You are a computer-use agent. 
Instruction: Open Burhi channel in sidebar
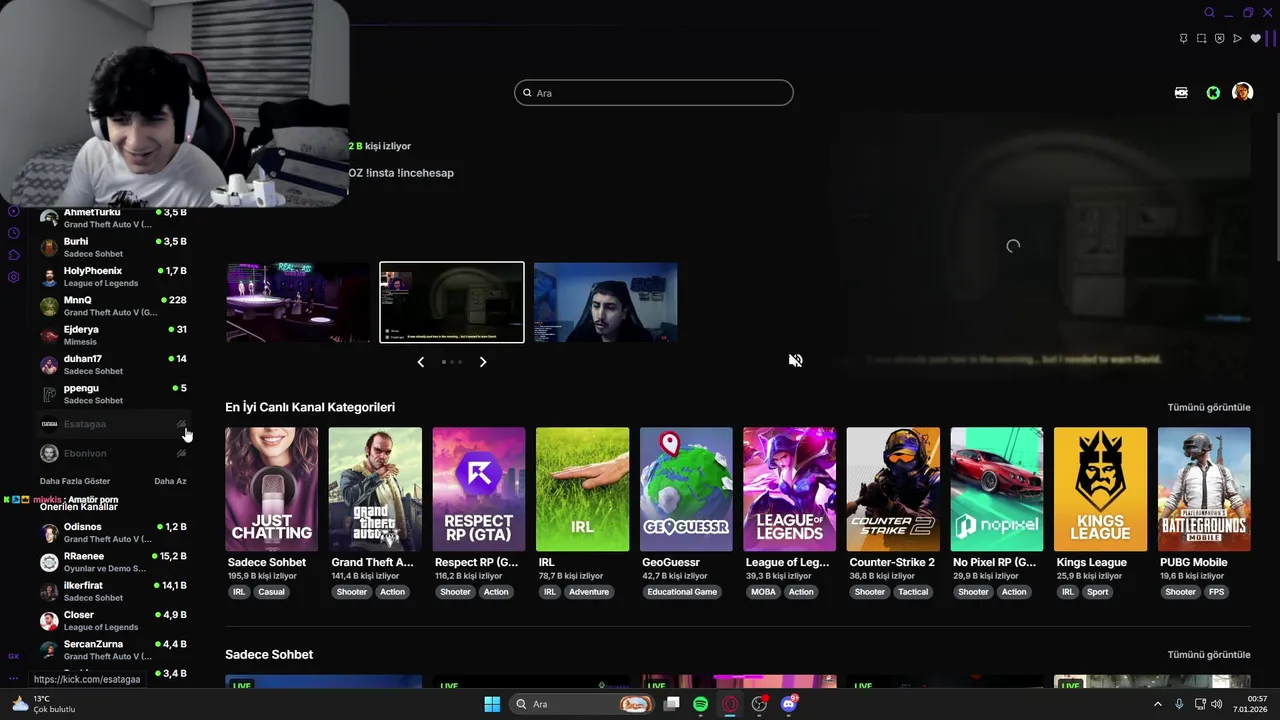pyautogui.click(x=113, y=247)
